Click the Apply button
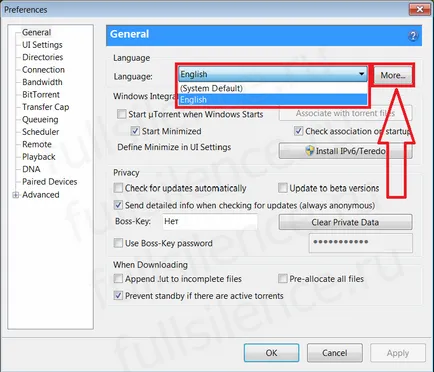The height and width of the screenshot is (372, 434). coord(398,353)
